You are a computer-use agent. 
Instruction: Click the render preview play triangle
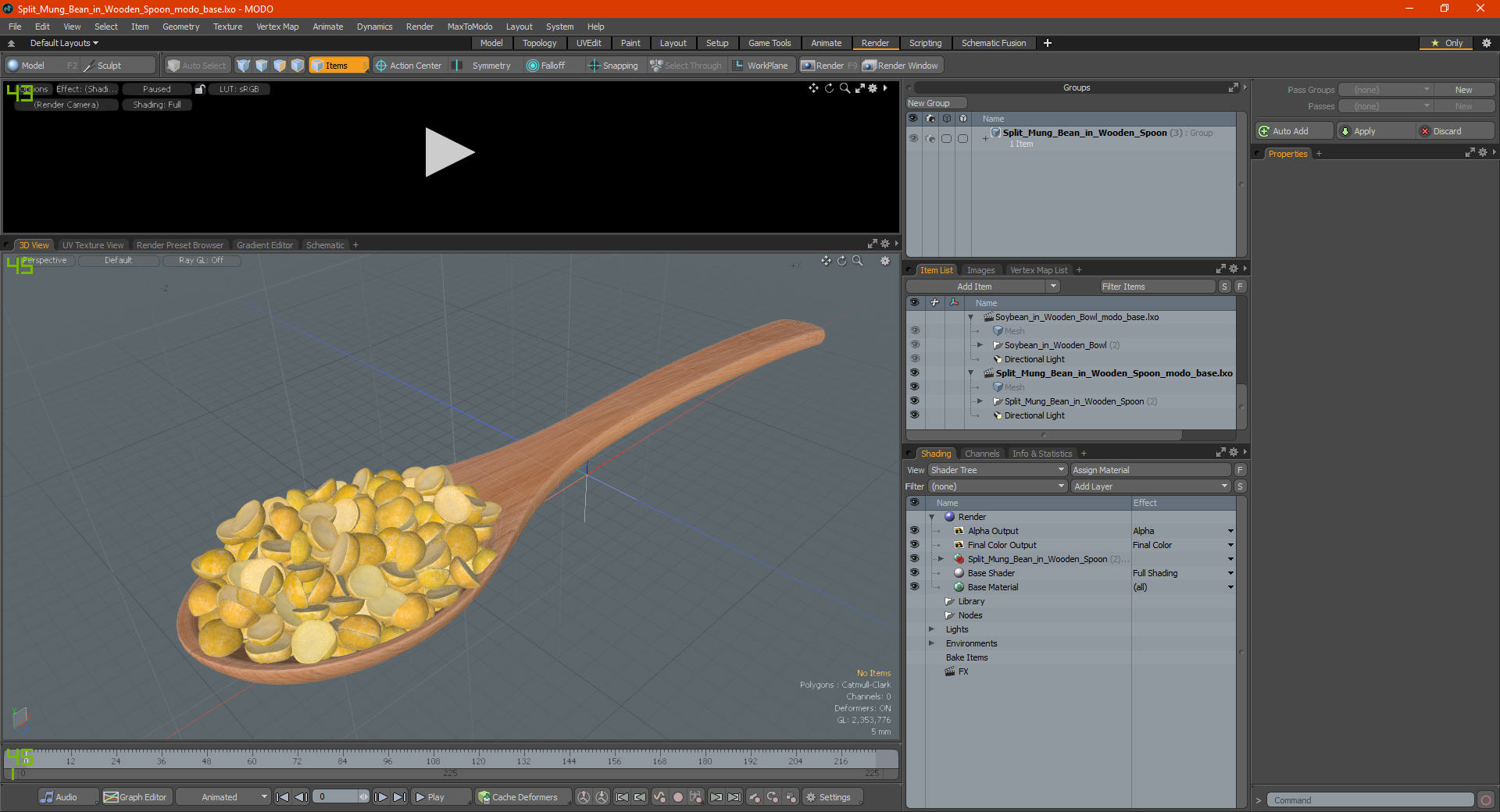[449, 152]
